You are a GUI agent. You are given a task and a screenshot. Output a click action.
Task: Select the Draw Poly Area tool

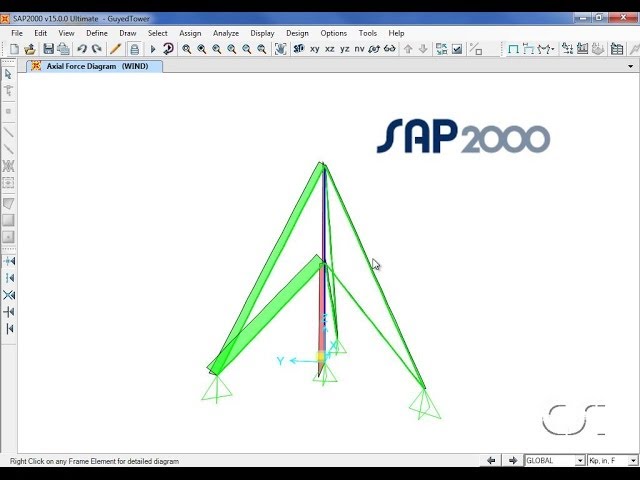coord(8,203)
